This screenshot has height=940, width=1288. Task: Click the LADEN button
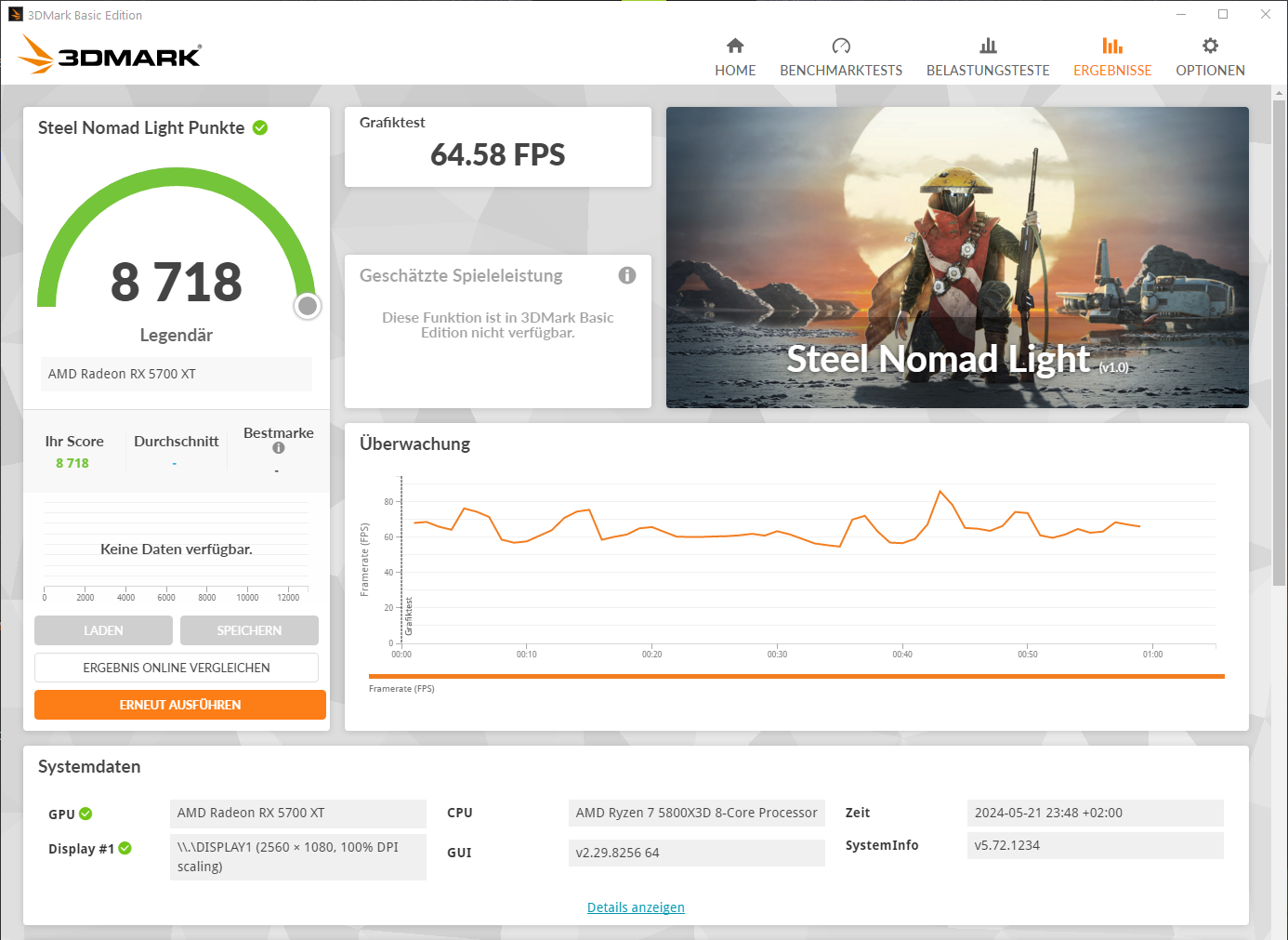(103, 630)
